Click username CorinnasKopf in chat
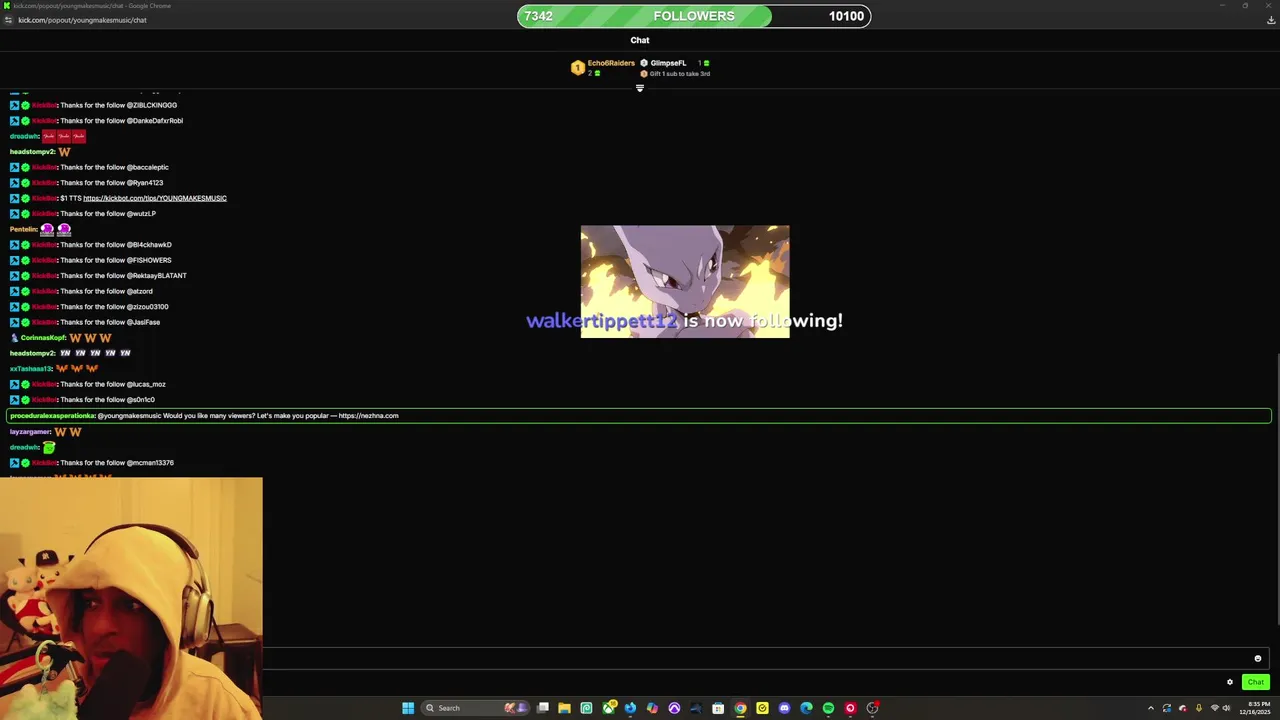 tap(43, 338)
